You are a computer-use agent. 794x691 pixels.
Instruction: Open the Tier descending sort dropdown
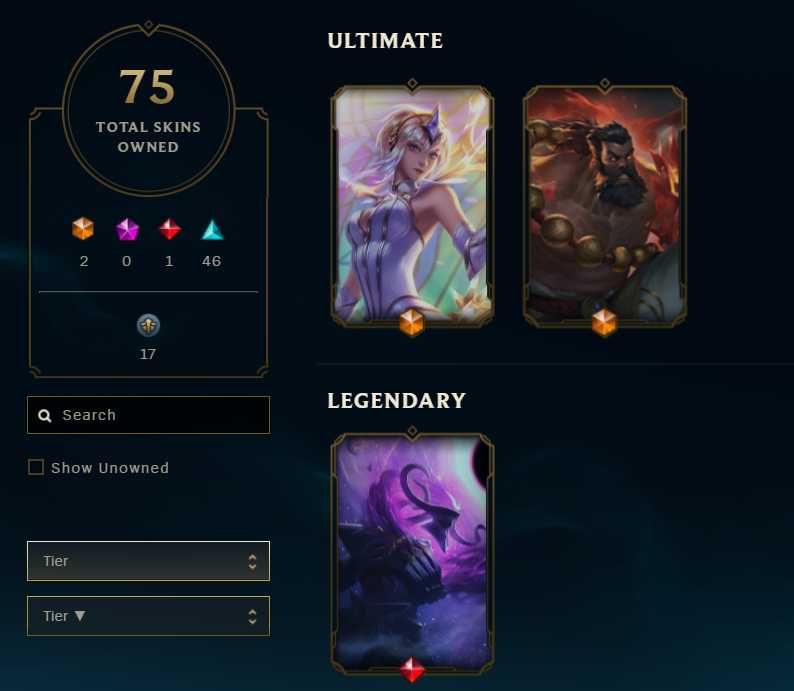[148, 616]
